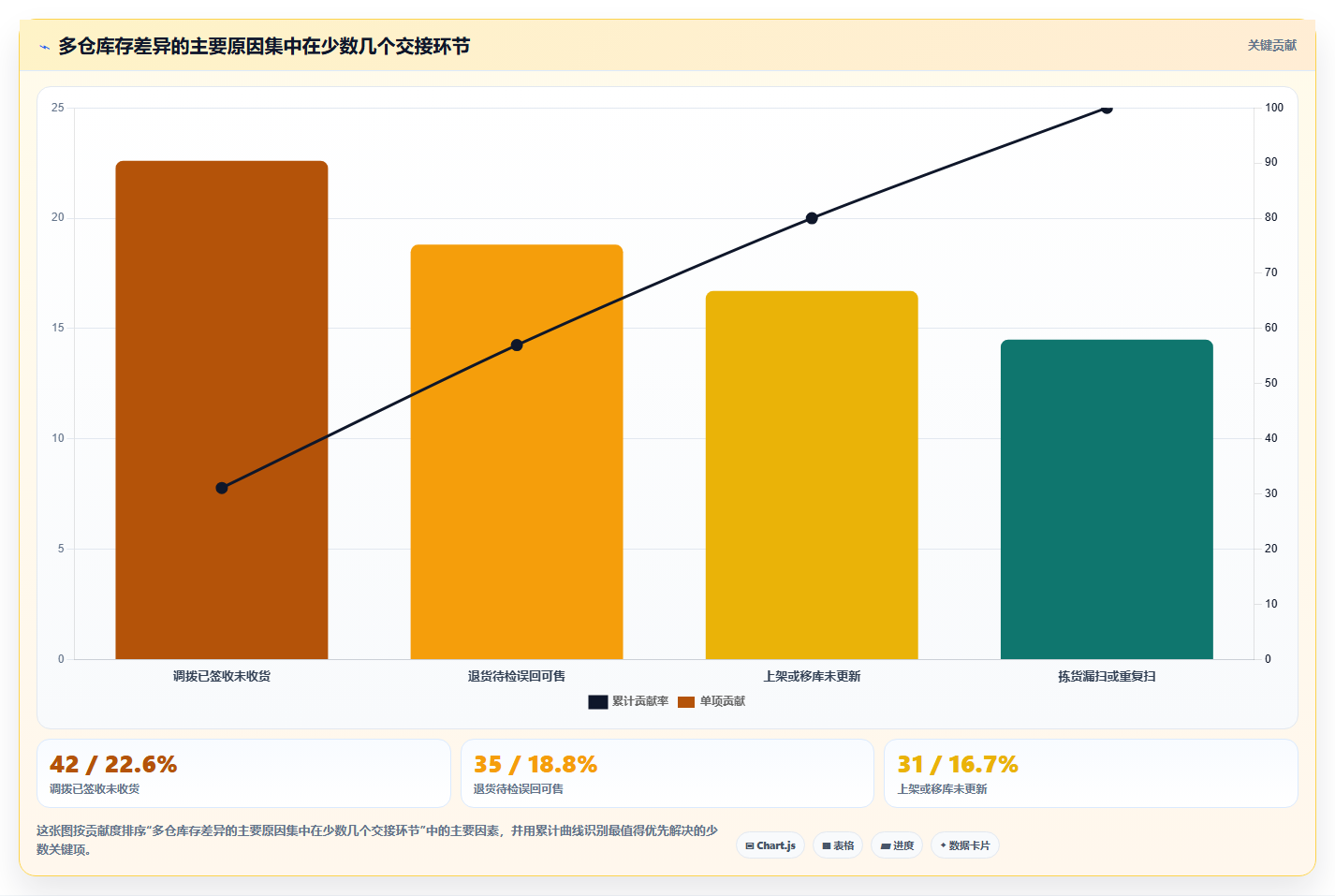Click the cumulative line point at 100
Viewport: 1335px width, 896px height.
click(x=1107, y=109)
